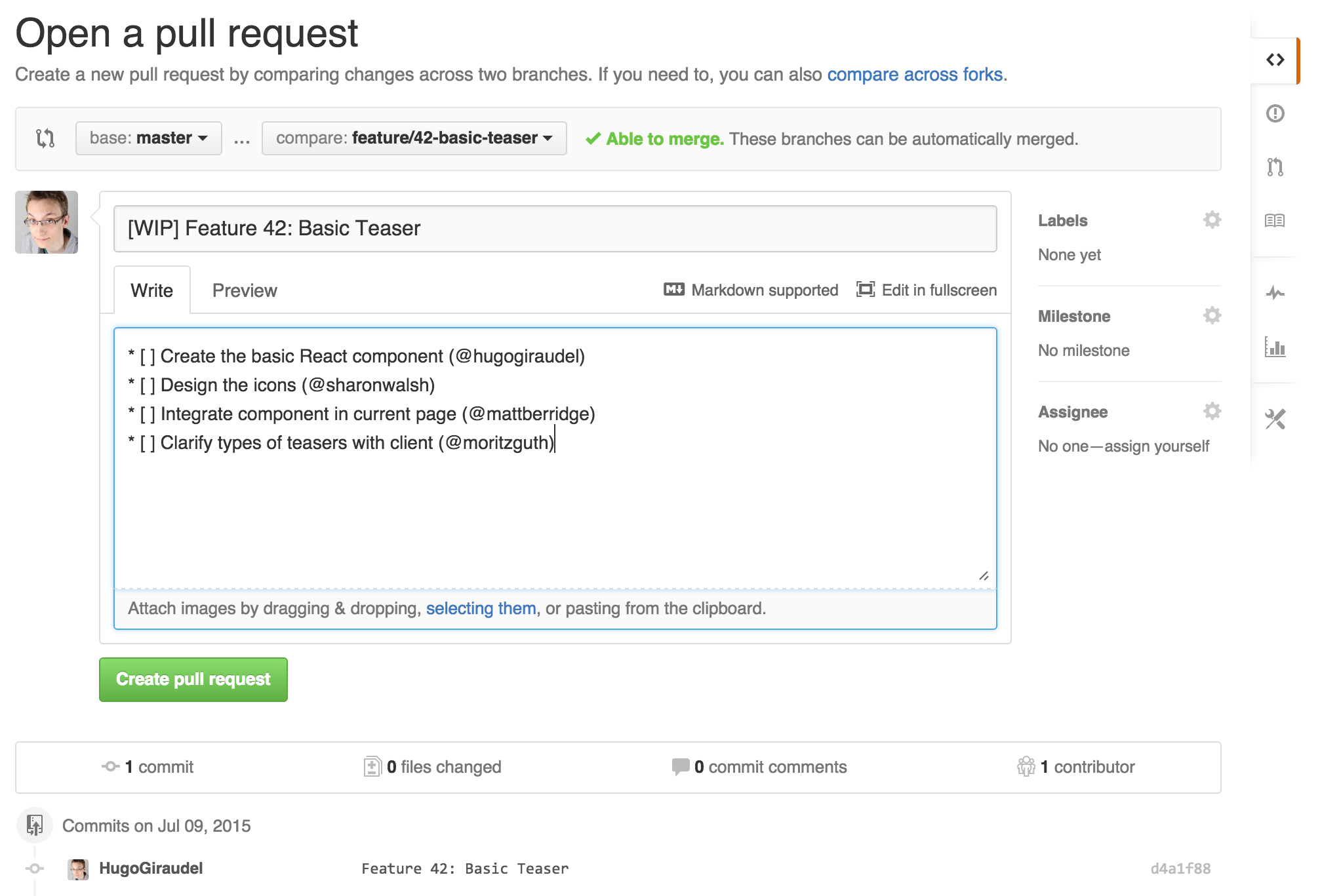Click the Create pull request button
The height and width of the screenshot is (896, 1320).
[x=193, y=679]
